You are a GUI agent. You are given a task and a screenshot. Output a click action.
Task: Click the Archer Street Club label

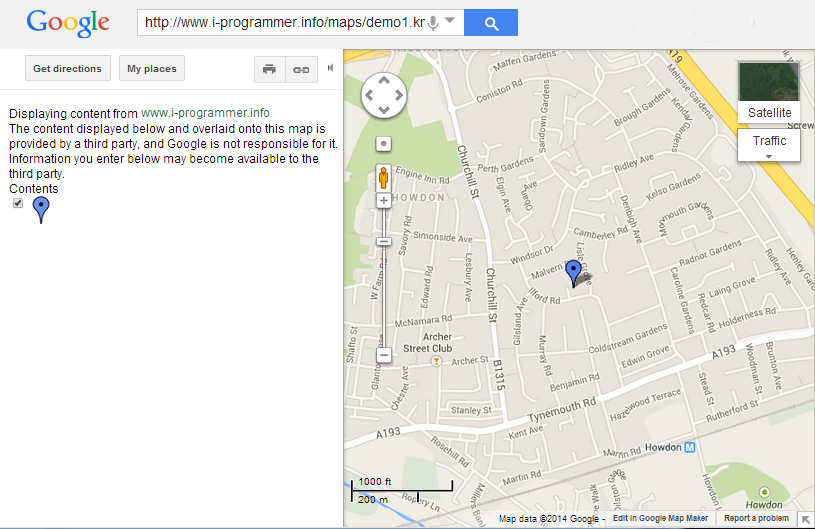point(428,342)
